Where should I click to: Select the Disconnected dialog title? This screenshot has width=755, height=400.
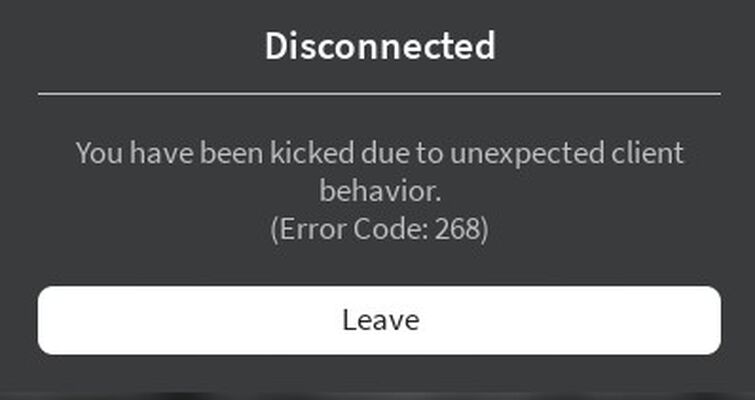coord(380,46)
